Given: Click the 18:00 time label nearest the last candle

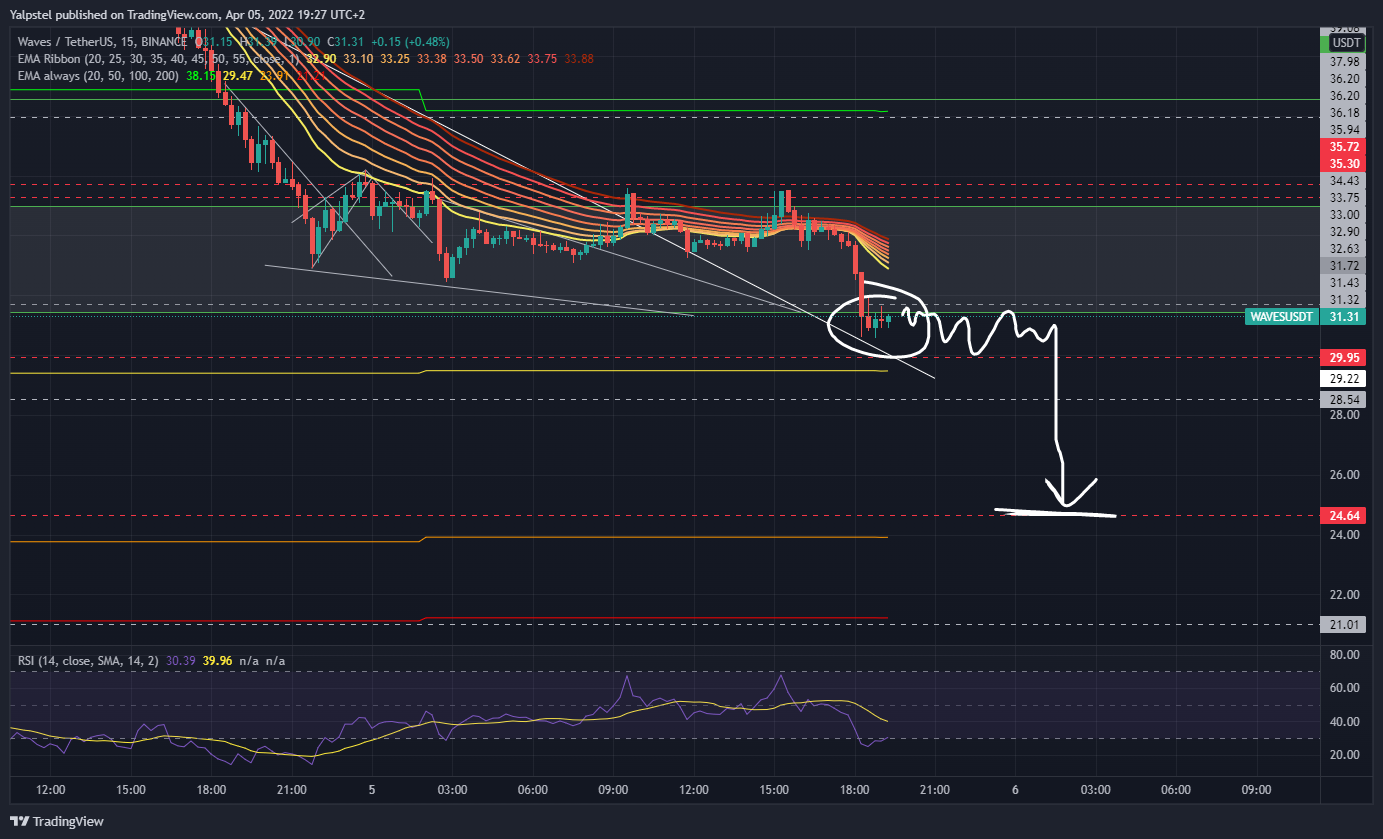Looking at the screenshot, I should point(854,789).
